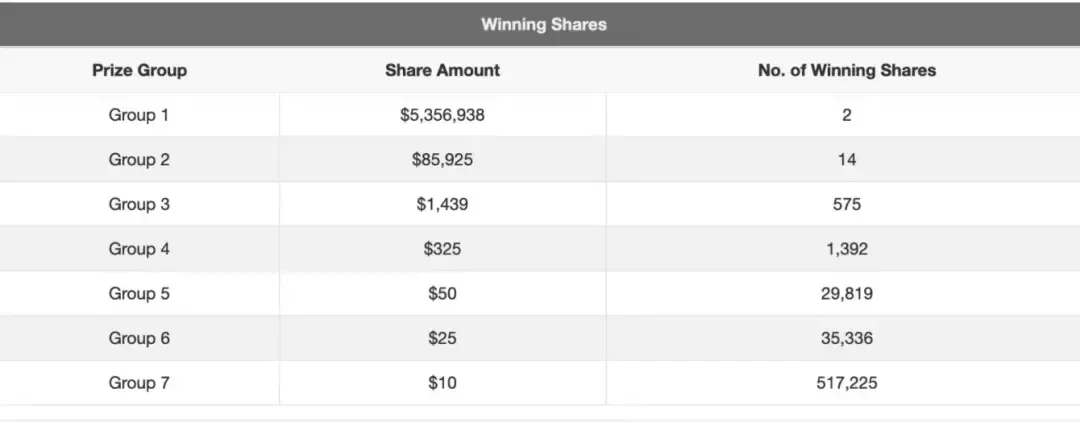
Task: Click the $5,356,938 share amount
Action: [x=442, y=115]
